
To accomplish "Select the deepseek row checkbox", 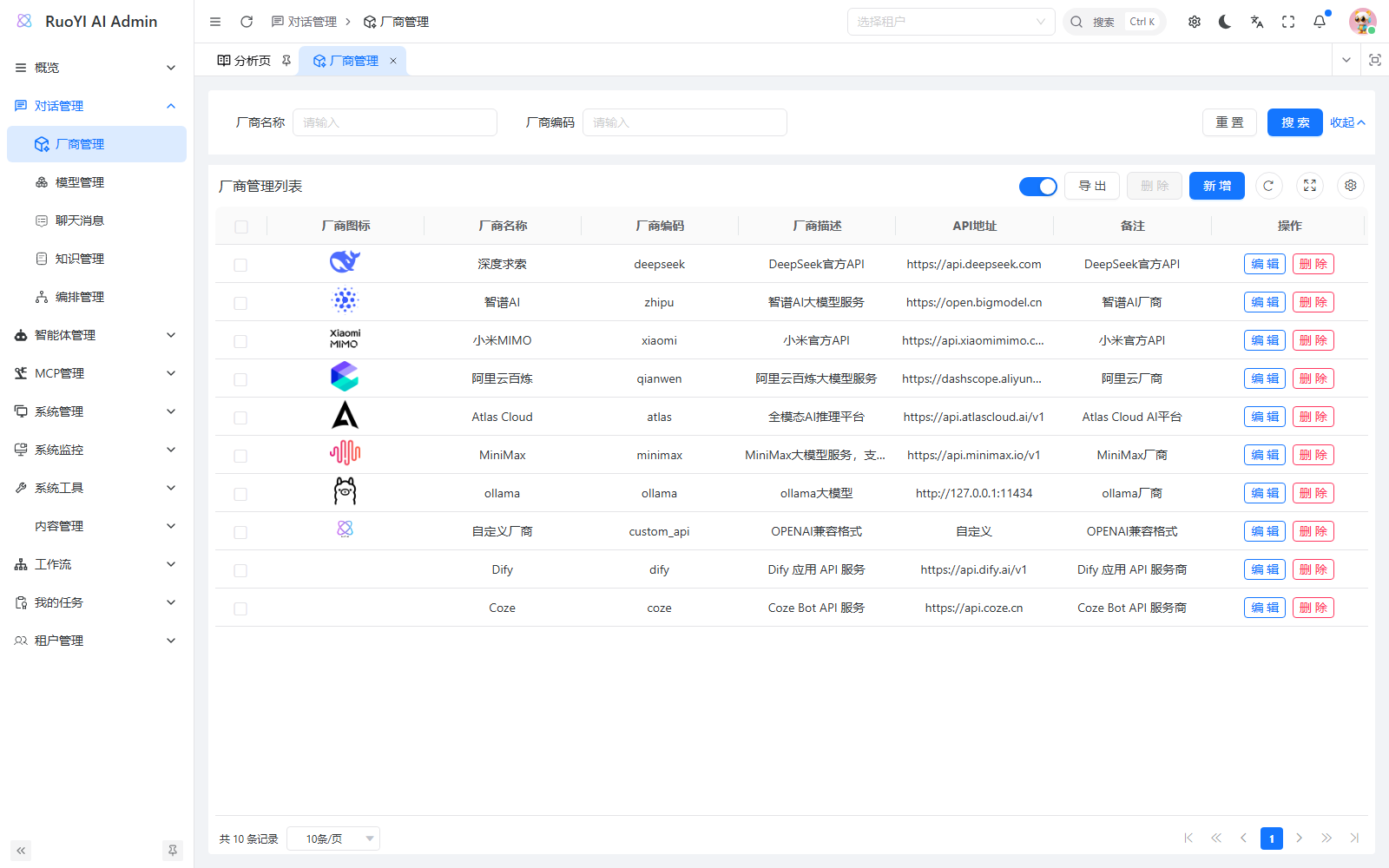I will click(240, 265).
